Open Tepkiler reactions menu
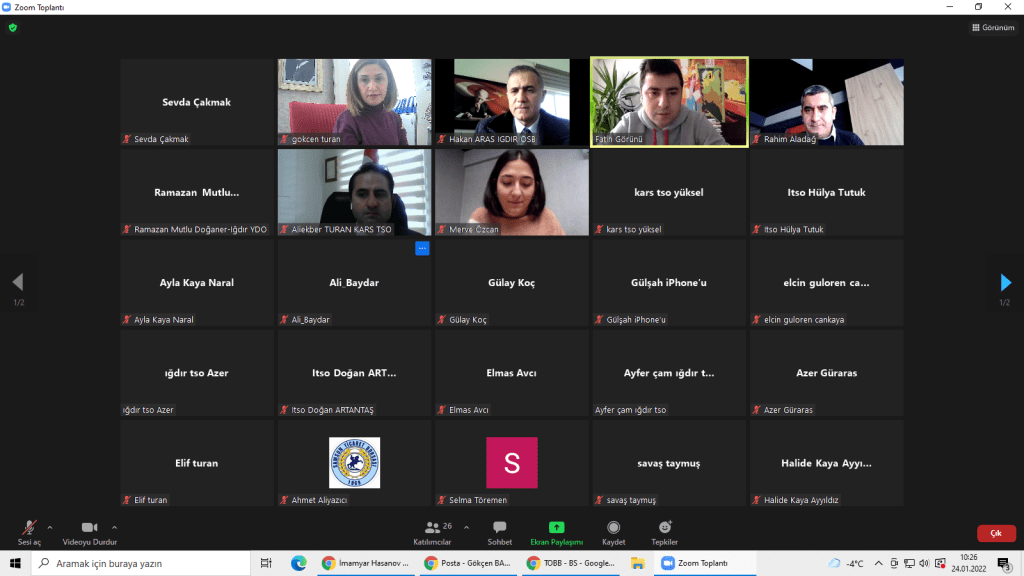This screenshot has width=1024, height=576. pyautogui.click(x=665, y=532)
